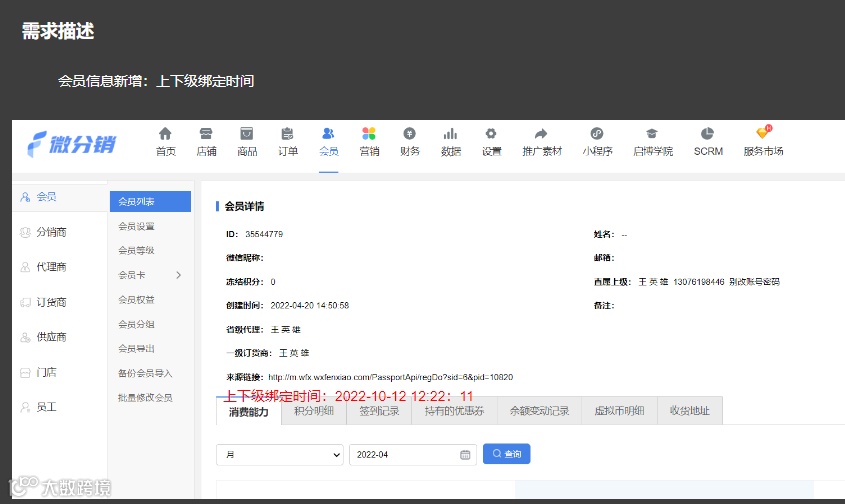Open the 会员导出 submenu item

136,349
